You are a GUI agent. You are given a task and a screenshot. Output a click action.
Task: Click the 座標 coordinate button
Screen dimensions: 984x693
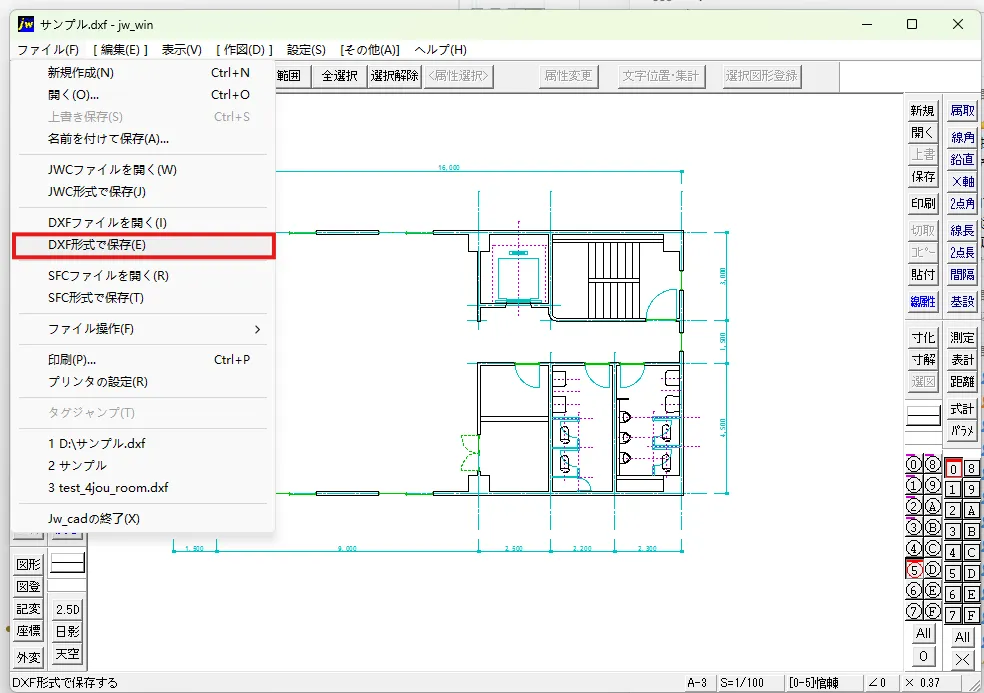tap(28, 631)
